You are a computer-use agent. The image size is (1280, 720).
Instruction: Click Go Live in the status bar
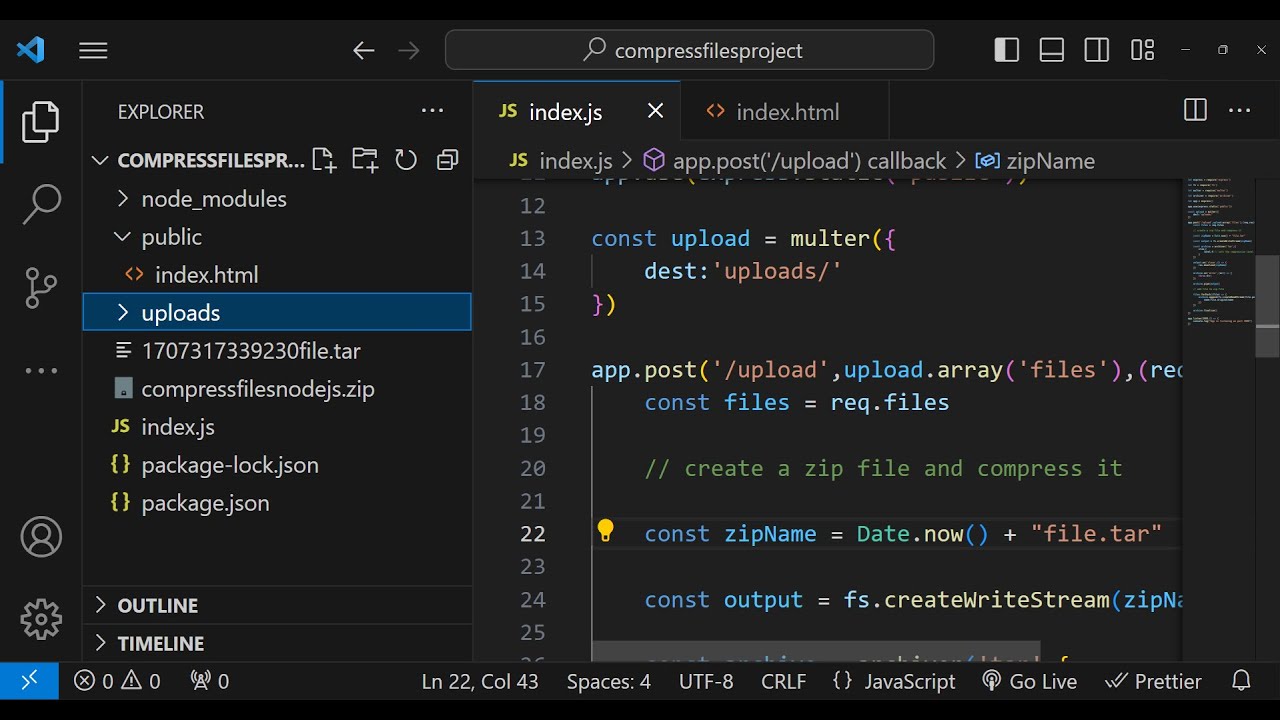pyautogui.click(x=1030, y=681)
